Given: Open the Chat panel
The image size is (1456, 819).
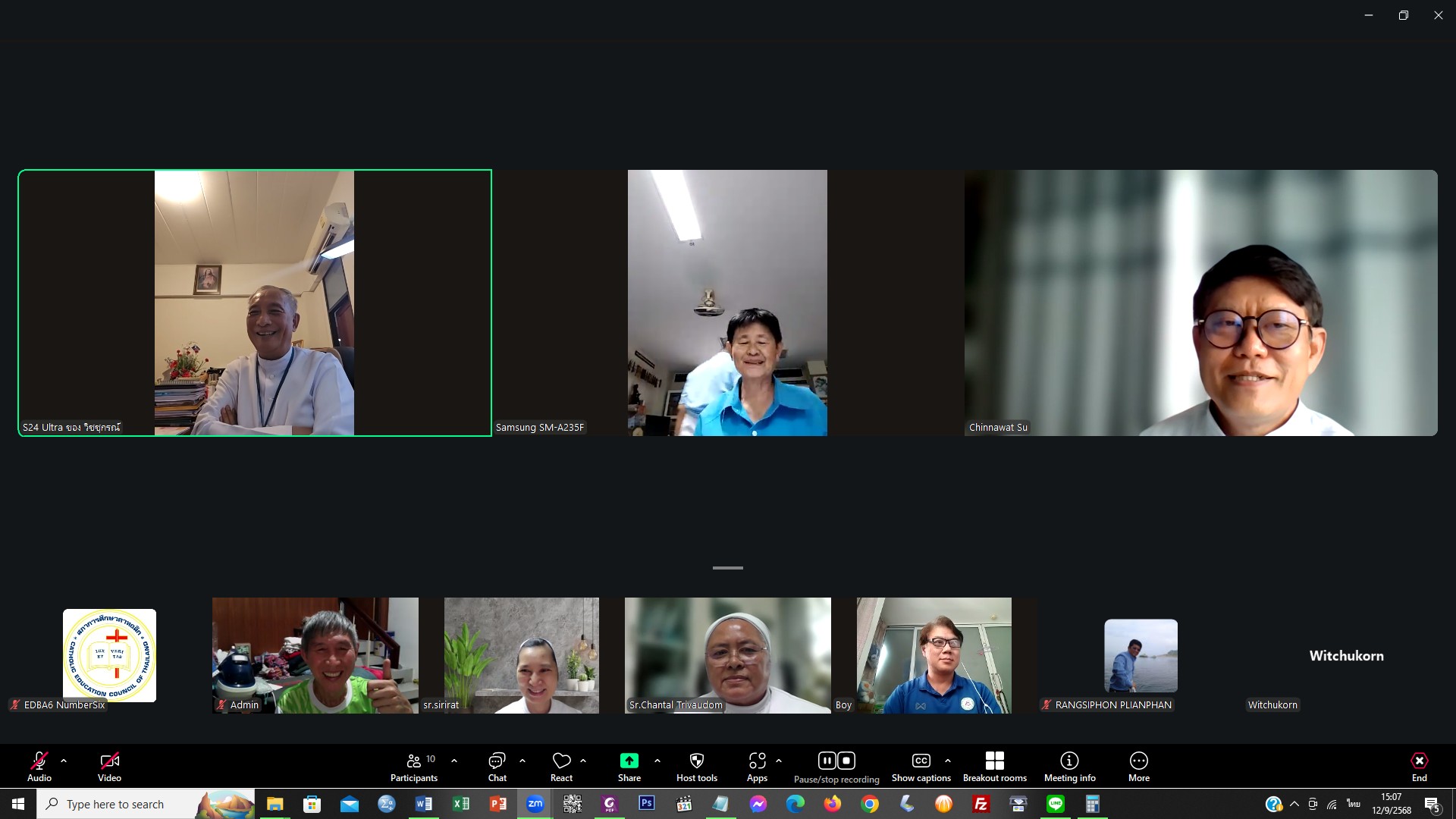Looking at the screenshot, I should coord(497,766).
